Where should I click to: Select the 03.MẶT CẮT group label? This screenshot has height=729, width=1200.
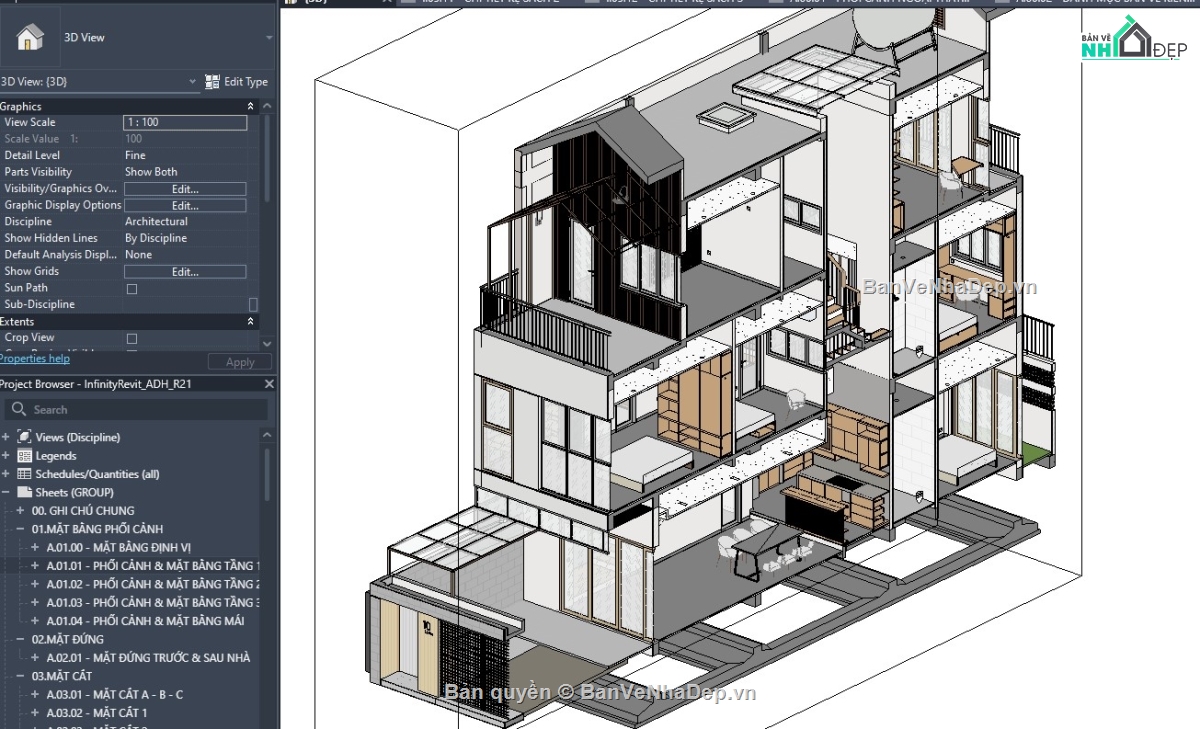[62, 676]
